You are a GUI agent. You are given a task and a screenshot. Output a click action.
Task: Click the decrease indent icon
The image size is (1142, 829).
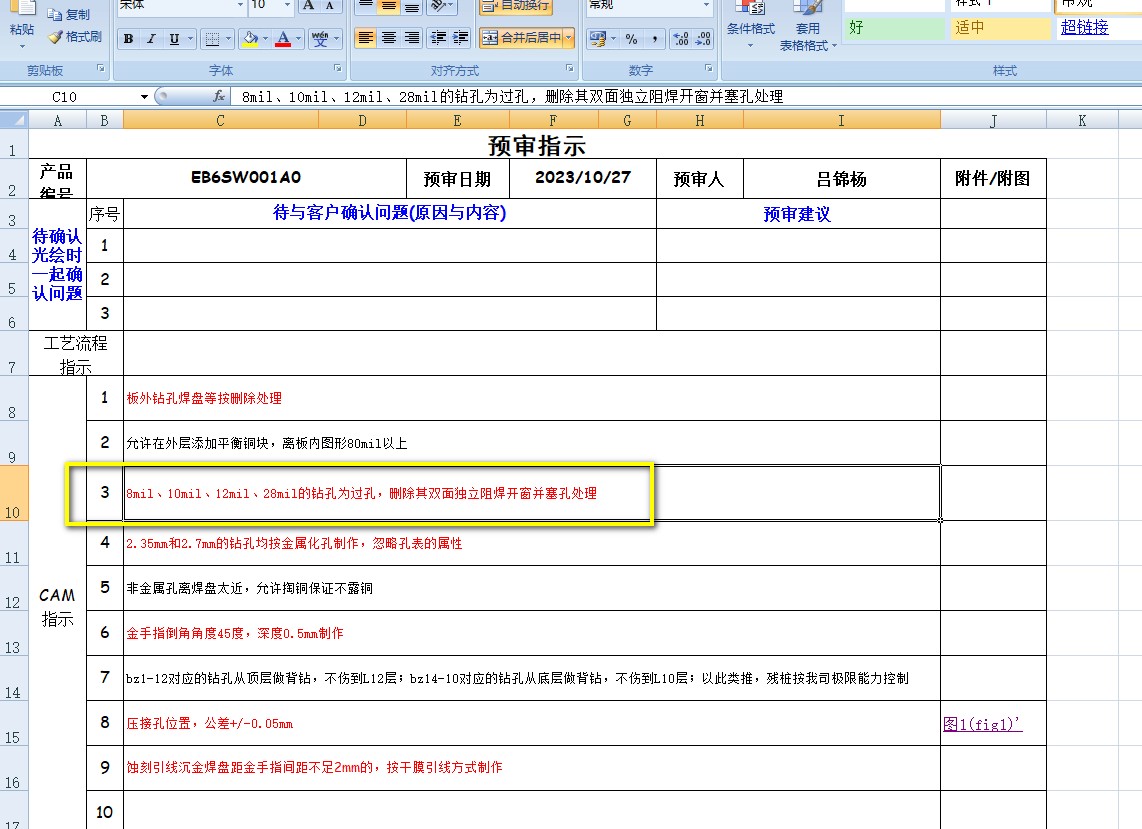(x=438, y=38)
